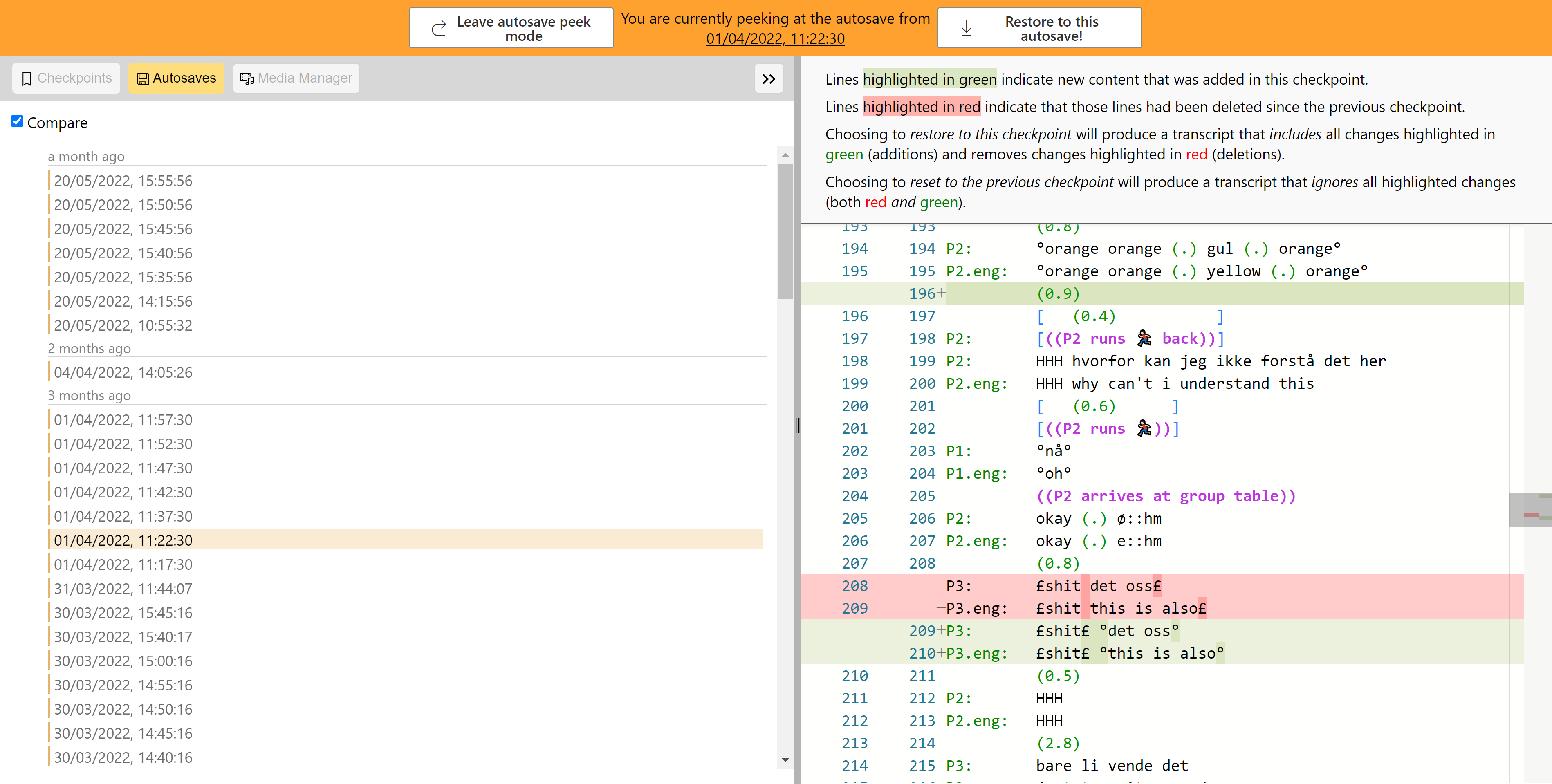This screenshot has width=1552, height=784.
Task: Click the Media Manager icon
Action: click(x=247, y=79)
